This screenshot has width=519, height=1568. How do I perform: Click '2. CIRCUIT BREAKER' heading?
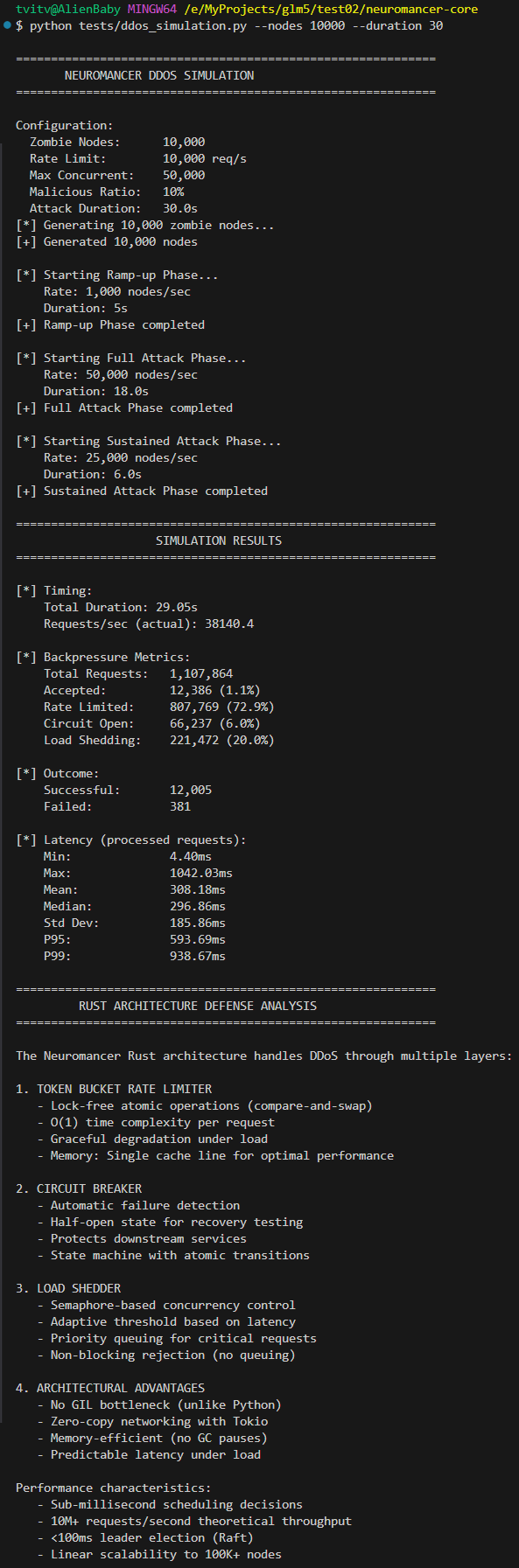(79, 1189)
